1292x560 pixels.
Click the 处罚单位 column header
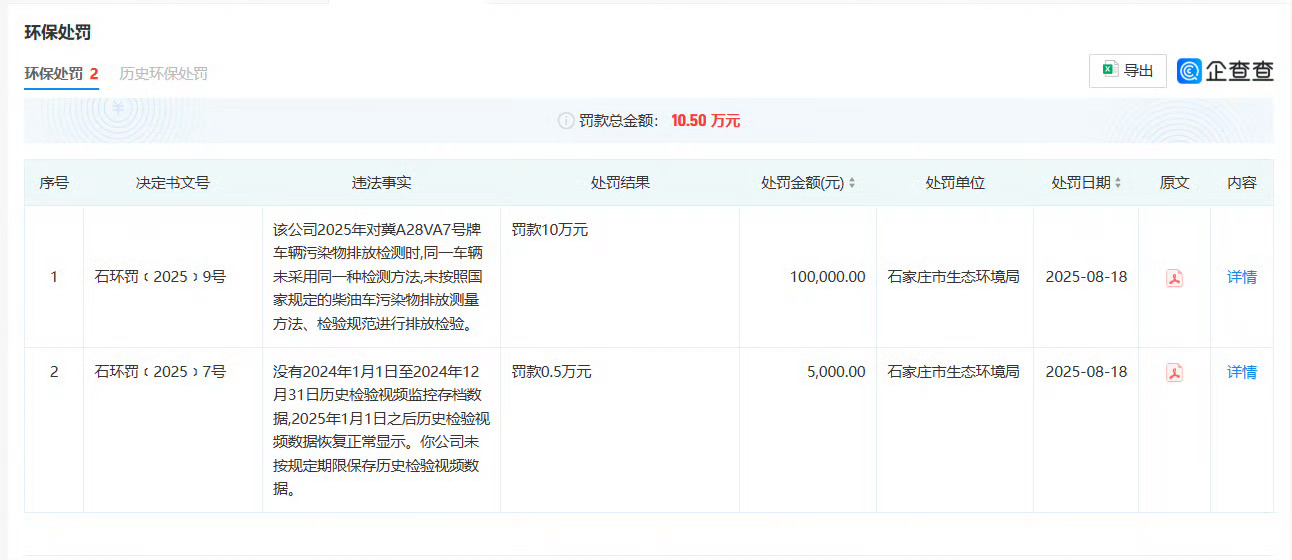click(955, 183)
